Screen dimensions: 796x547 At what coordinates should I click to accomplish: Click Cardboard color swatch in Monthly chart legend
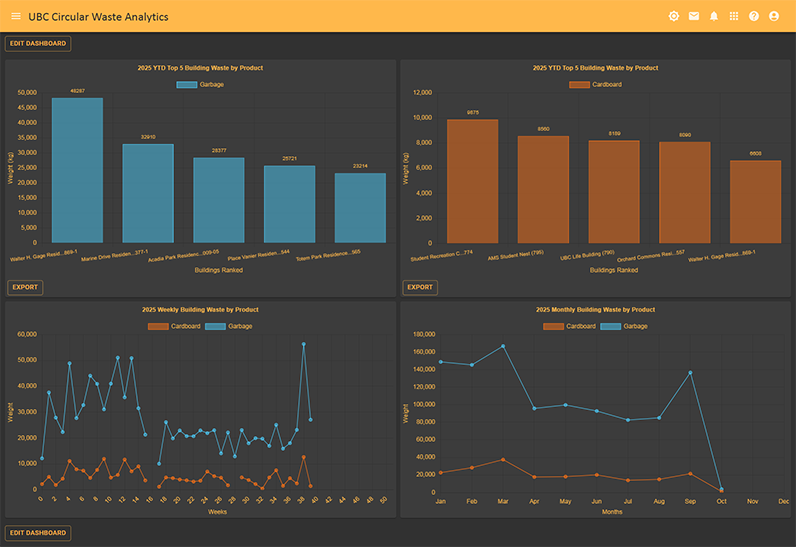[557, 327]
